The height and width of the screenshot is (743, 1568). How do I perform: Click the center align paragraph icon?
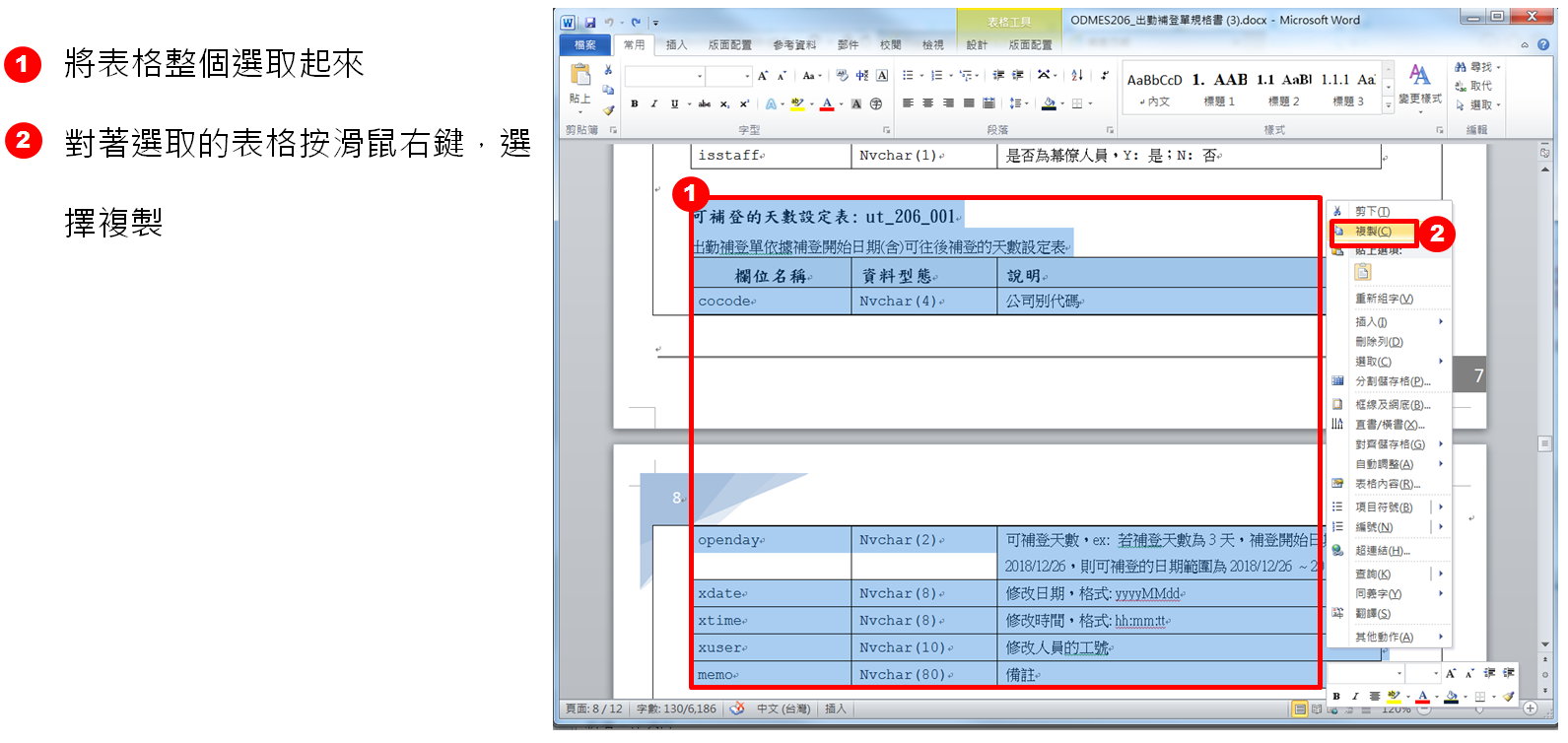pos(927,103)
